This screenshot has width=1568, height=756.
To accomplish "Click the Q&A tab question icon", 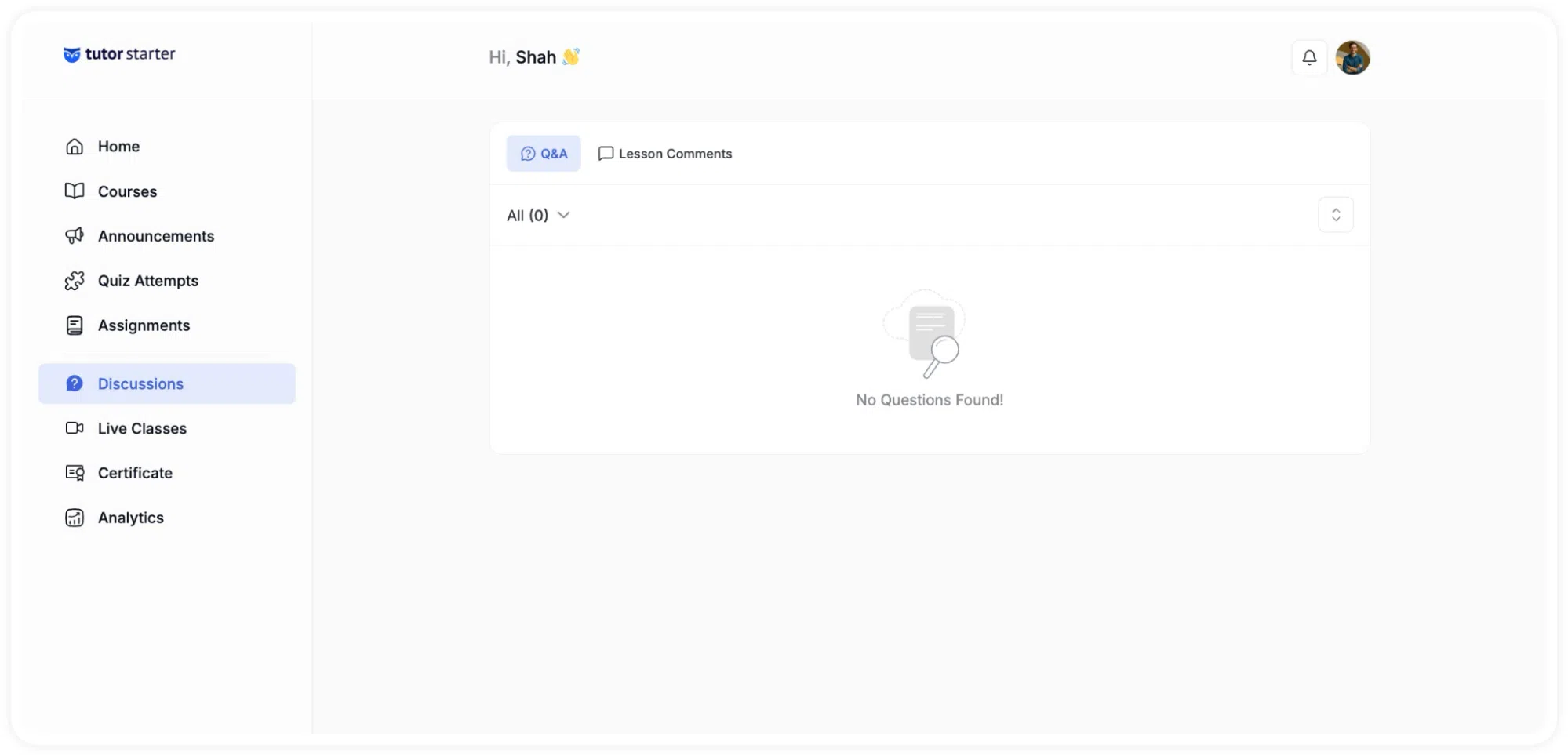I will tap(528, 154).
